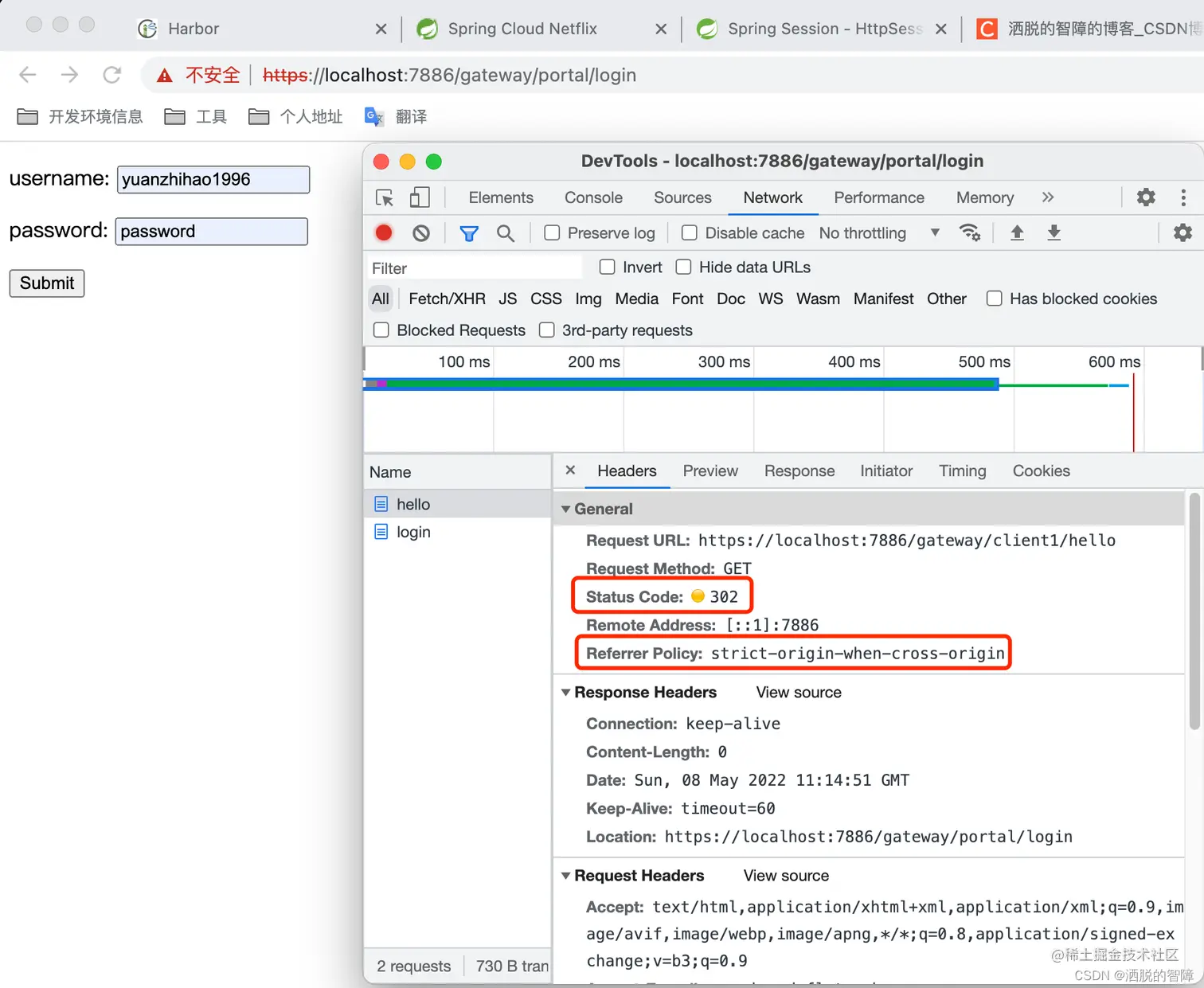This screenshot has width=1204, height=988.
Task: Stop recording network log red button
Action: (x=384, y=232)
